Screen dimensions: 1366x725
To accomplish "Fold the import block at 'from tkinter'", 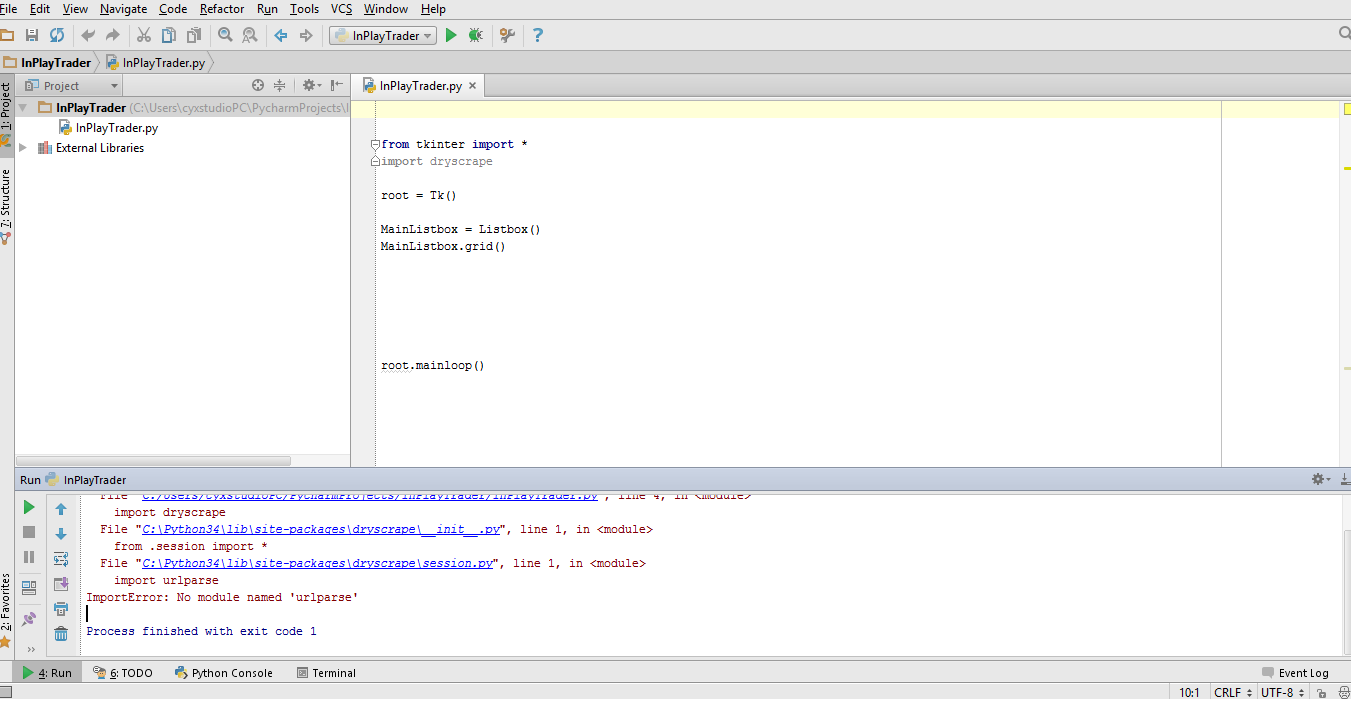I will coord(375,144).
